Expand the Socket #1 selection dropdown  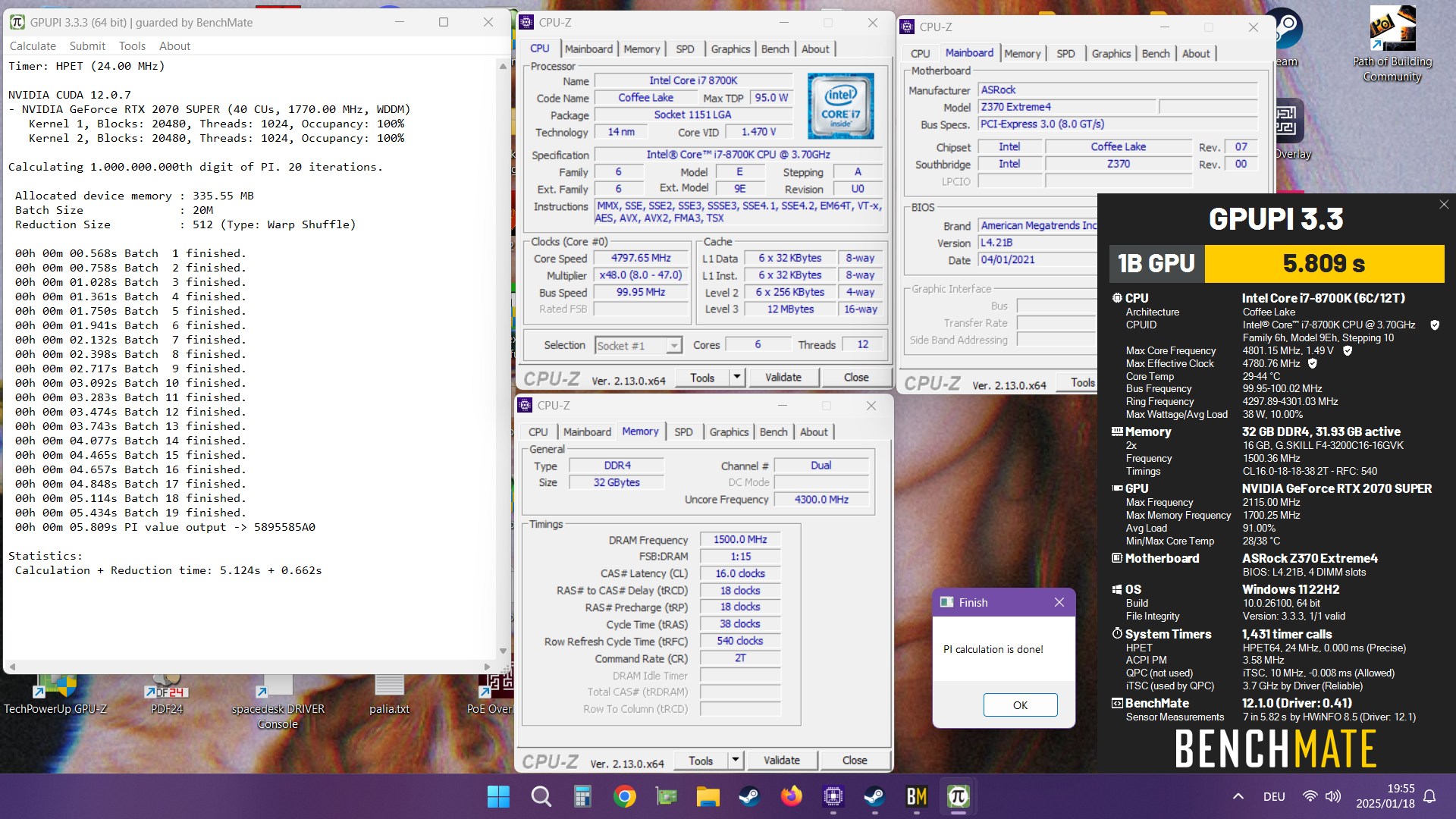pos(673,346)
